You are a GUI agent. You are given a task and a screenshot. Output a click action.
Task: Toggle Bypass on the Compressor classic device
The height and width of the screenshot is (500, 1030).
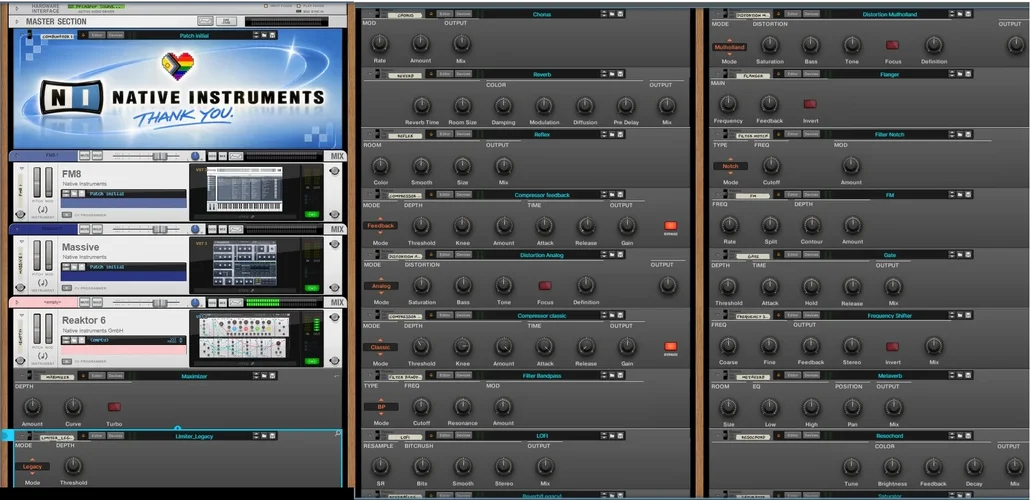[x=670, y=346]
